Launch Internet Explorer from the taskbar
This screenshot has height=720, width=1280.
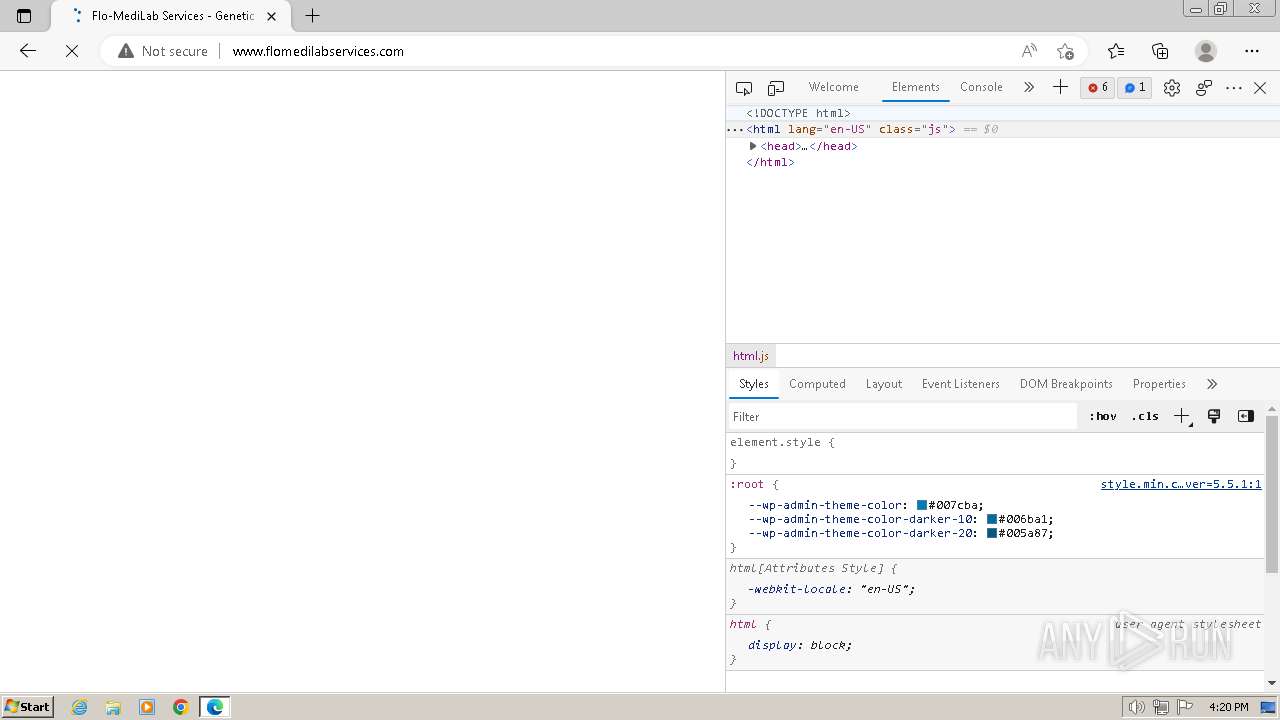click(80, 707)
